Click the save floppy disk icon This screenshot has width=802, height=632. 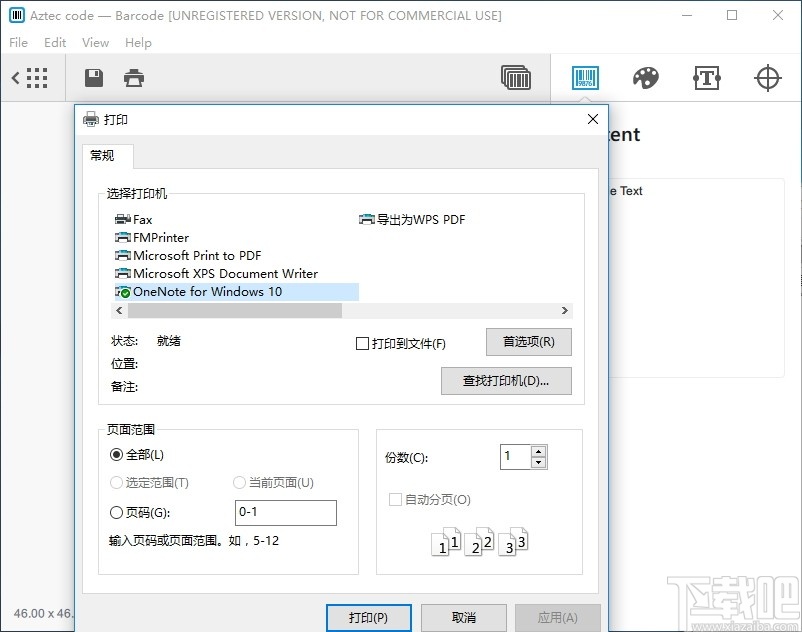click(94, 78)
